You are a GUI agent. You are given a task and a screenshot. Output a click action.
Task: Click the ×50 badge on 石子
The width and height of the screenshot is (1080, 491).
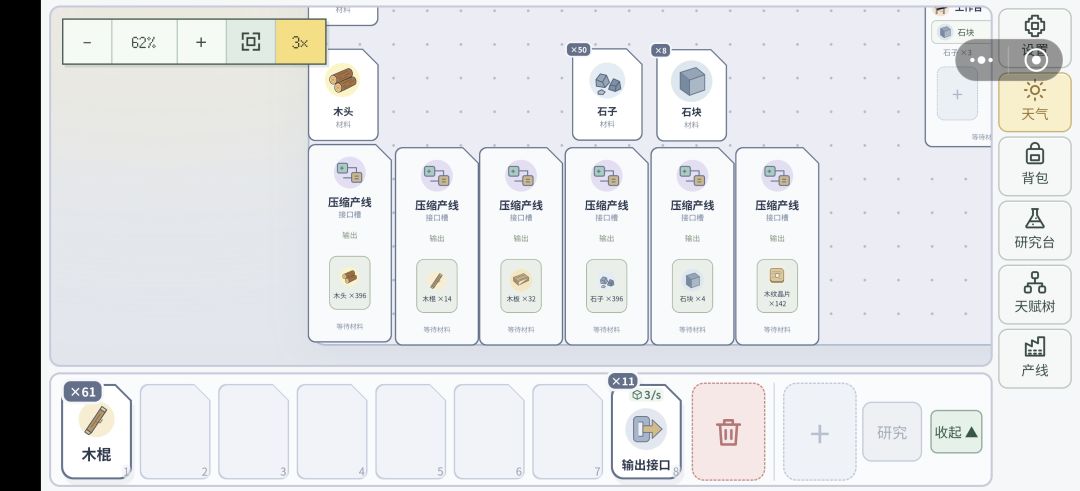pos(579,50)
